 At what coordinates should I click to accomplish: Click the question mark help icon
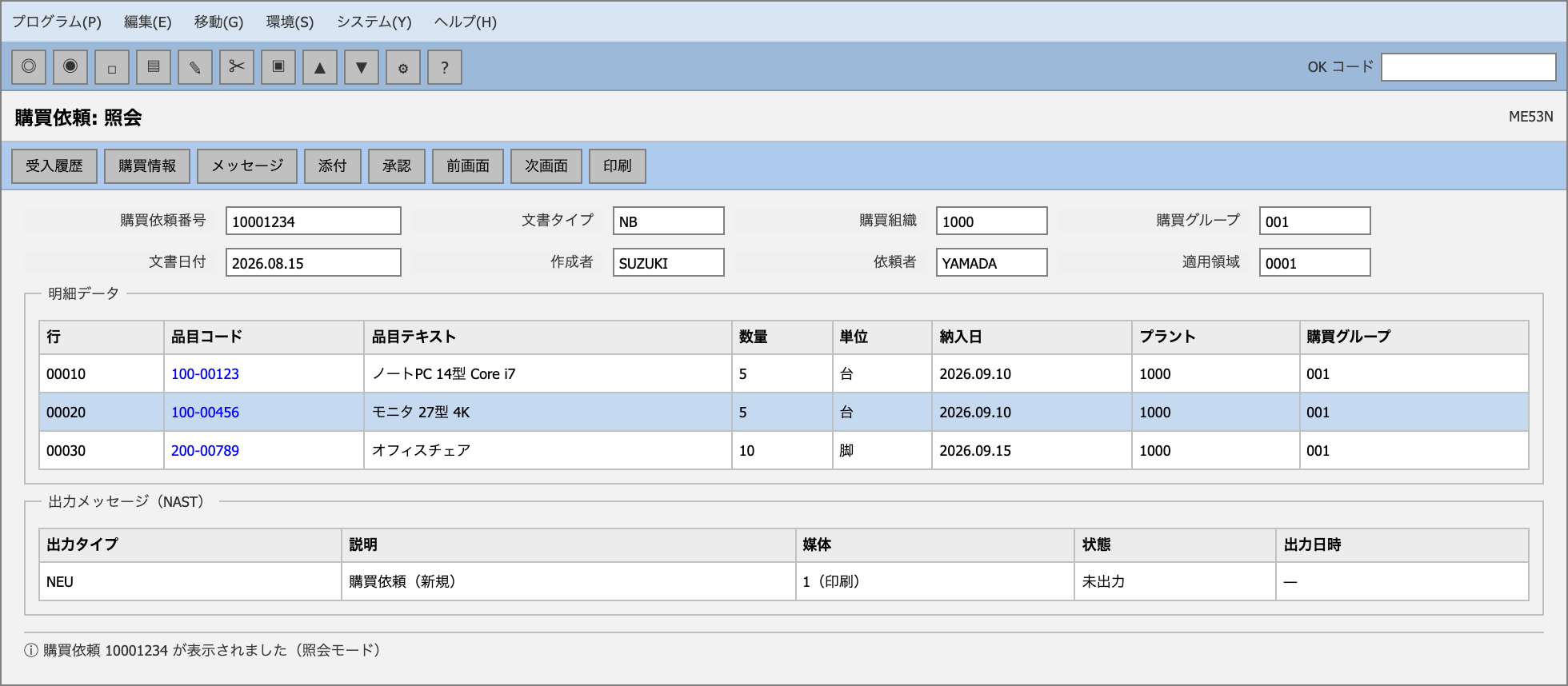coord(445,67)
